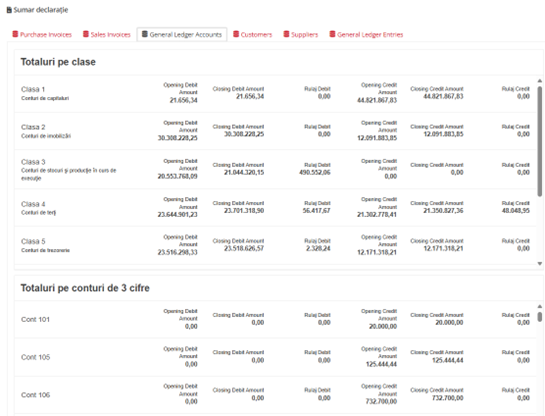Click the up arrow of 3 cifre list scrollbar

click(x=539, y=307)
